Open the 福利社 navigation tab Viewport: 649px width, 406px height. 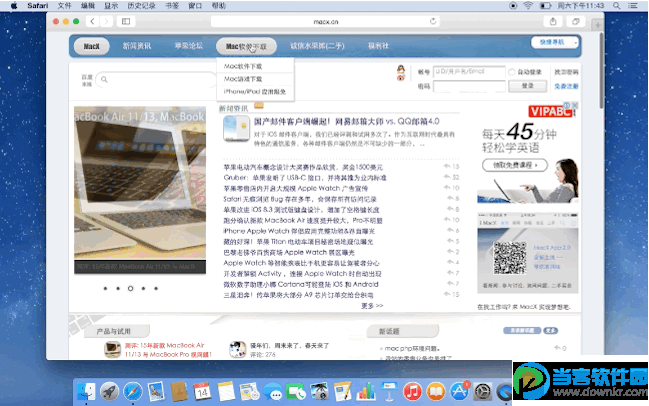(x=378, y=46)
